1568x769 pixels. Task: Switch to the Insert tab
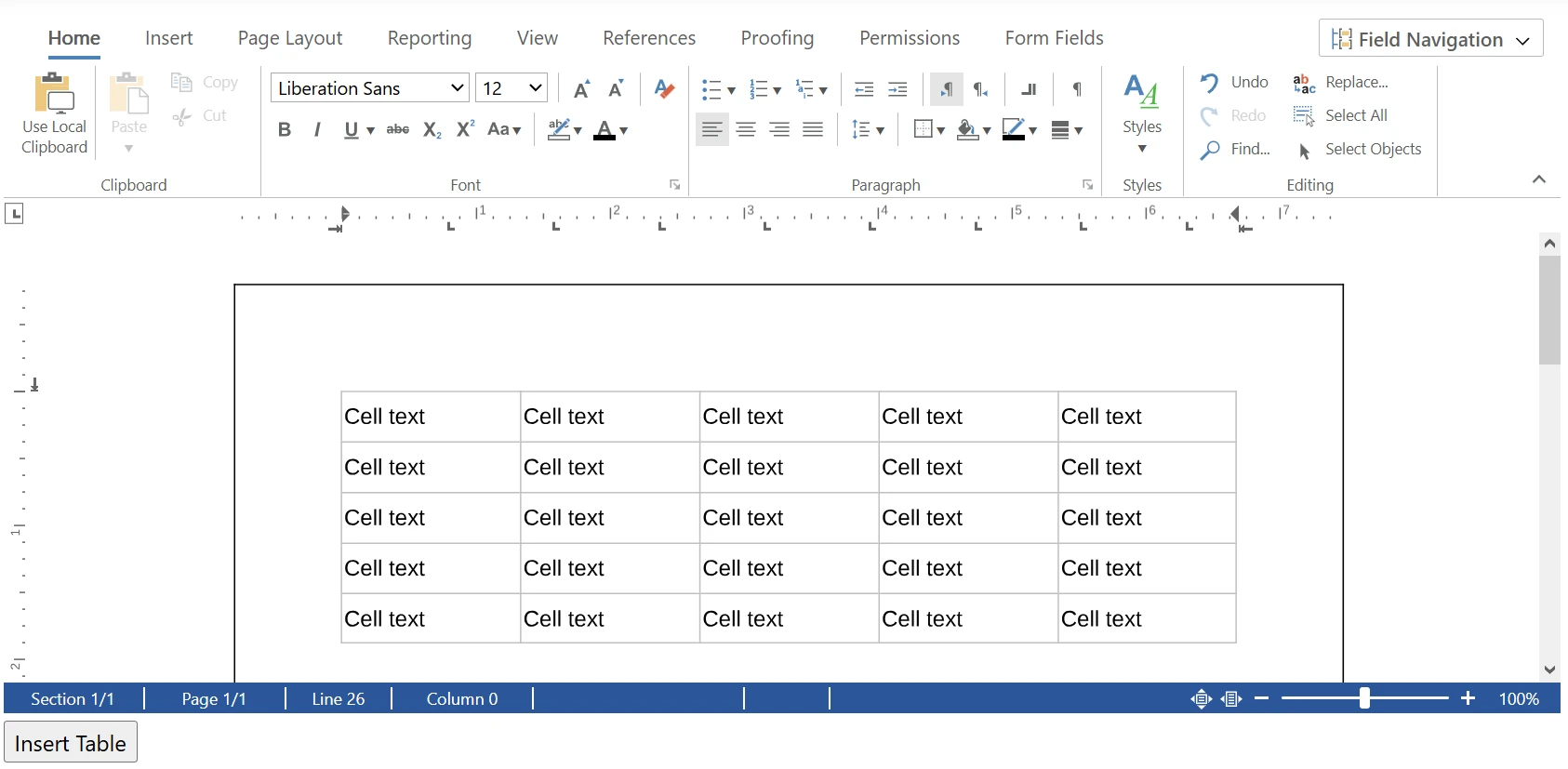pos(169,38)
